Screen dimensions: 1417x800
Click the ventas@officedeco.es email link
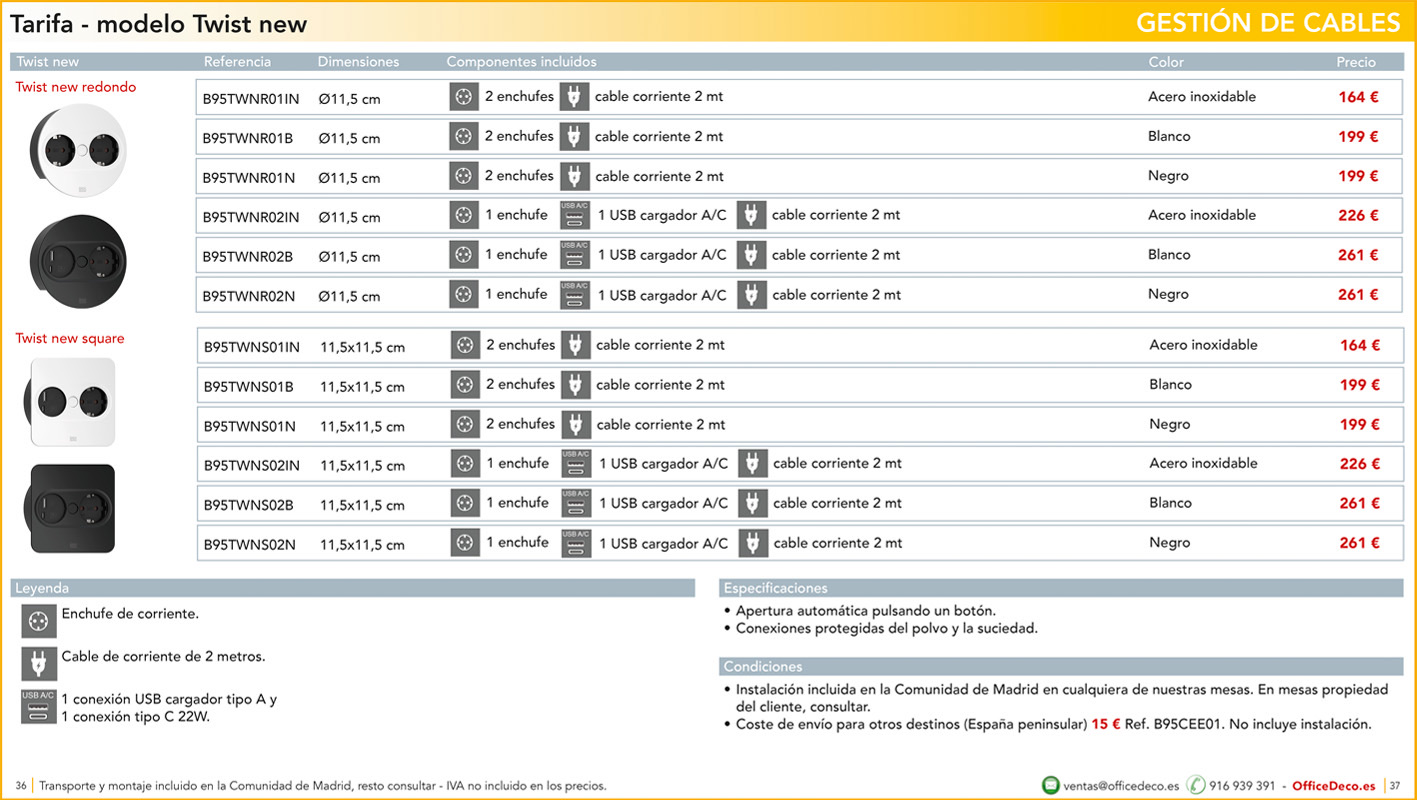[1121, 786]
